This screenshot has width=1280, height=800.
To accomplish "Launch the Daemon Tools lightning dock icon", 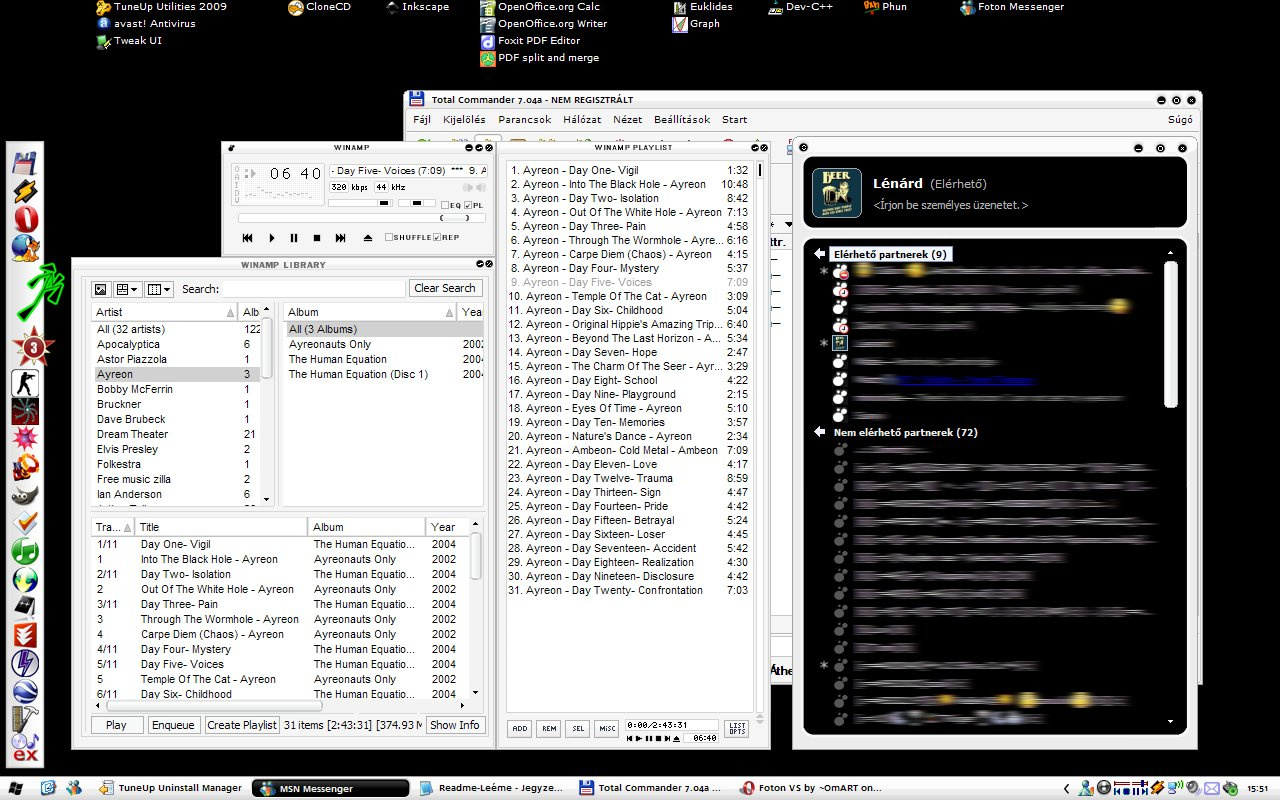I will 25,663.
